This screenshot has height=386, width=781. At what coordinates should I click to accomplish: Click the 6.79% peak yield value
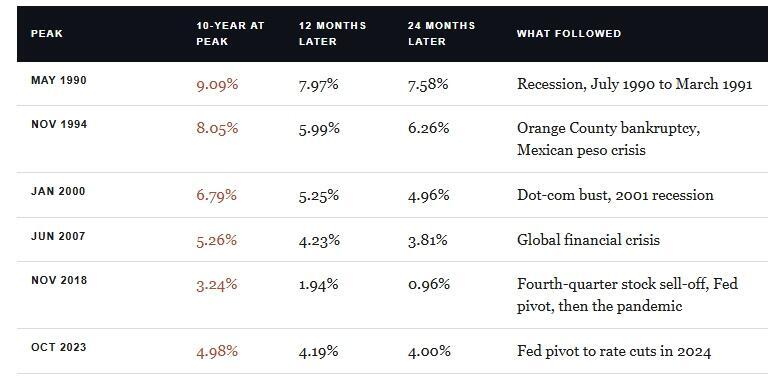click(216, 195)
